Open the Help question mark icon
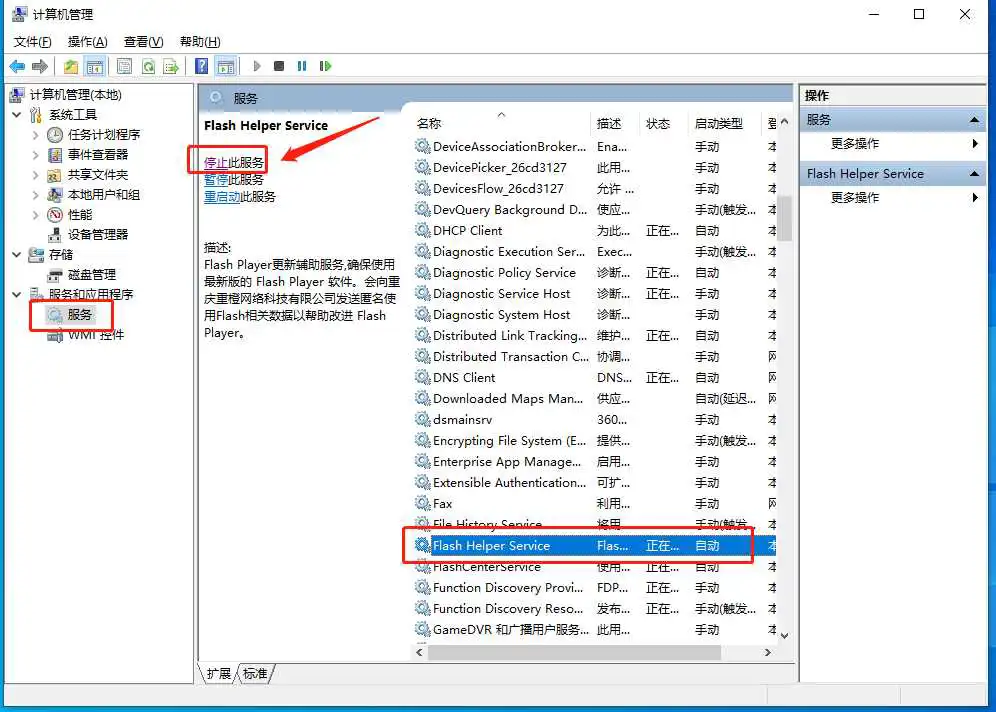Screen dimensions: 996x712 click(201, 66)
